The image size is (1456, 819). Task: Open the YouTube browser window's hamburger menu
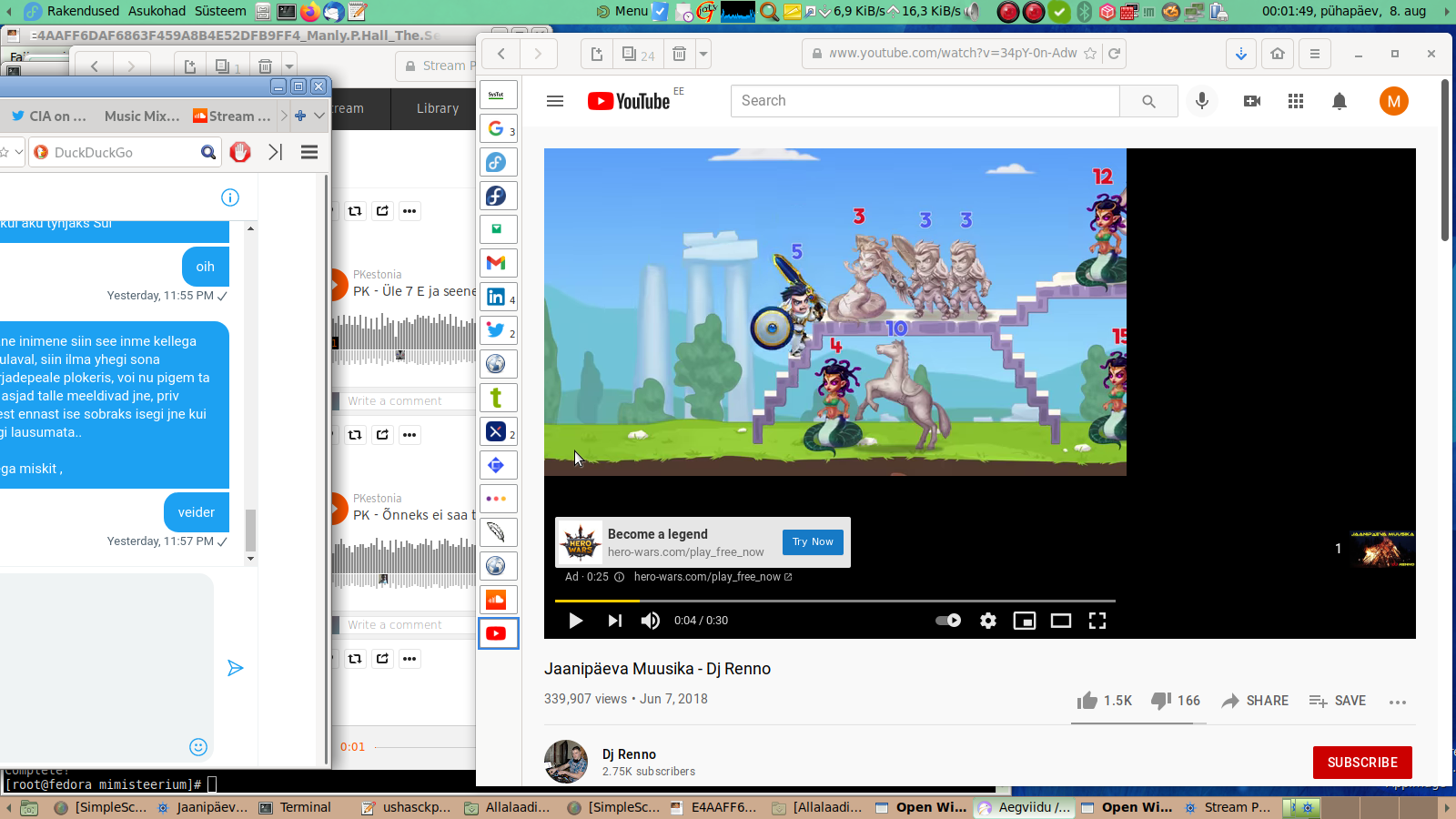[x=1315, y=54]
